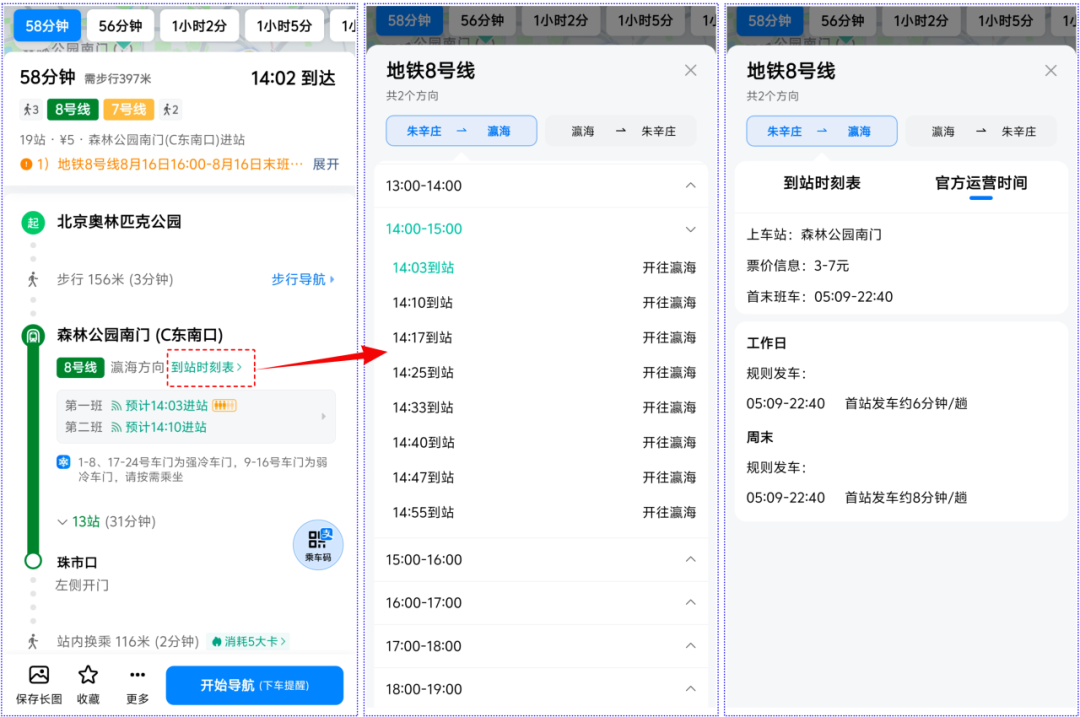The image size is (1080, 717).
Task: Select the orange 7号线 line badge
Action: coord(128,109)
